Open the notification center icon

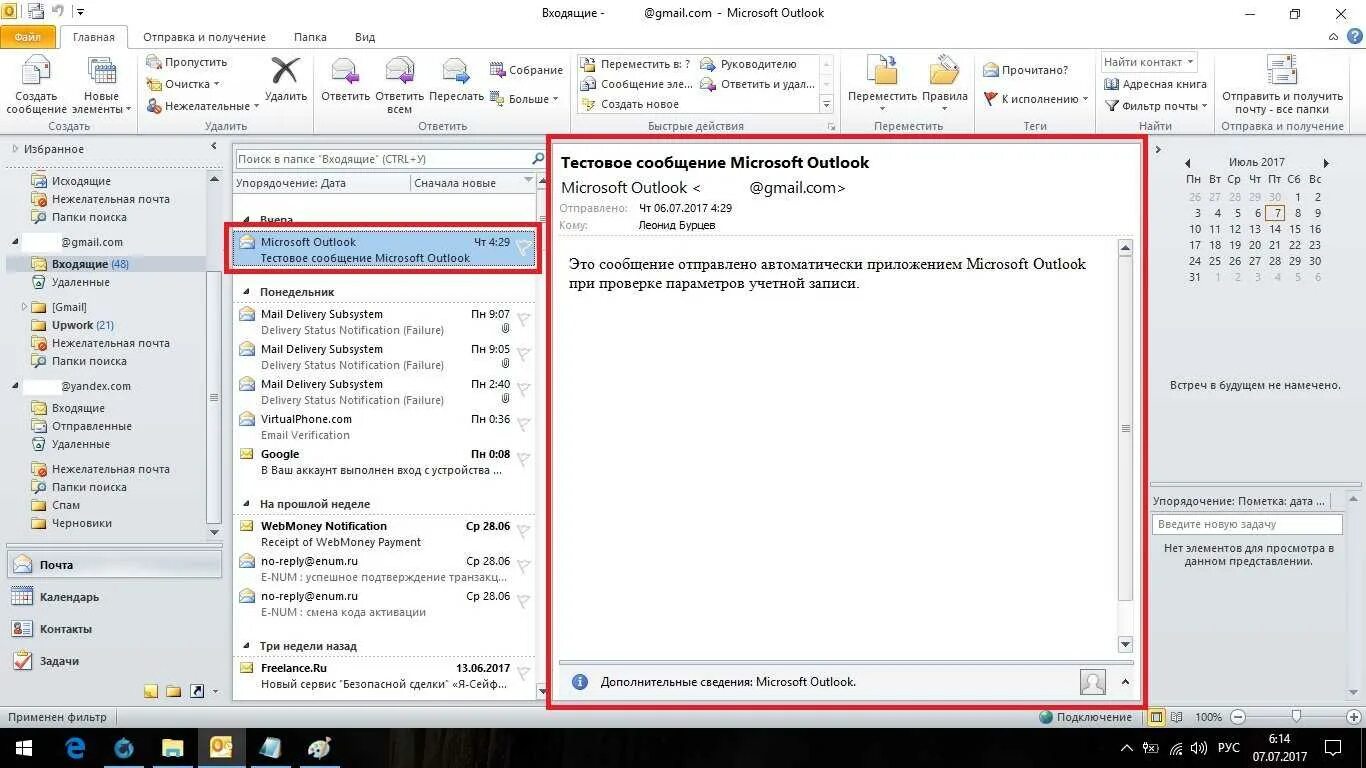[x=1333, y=747]
